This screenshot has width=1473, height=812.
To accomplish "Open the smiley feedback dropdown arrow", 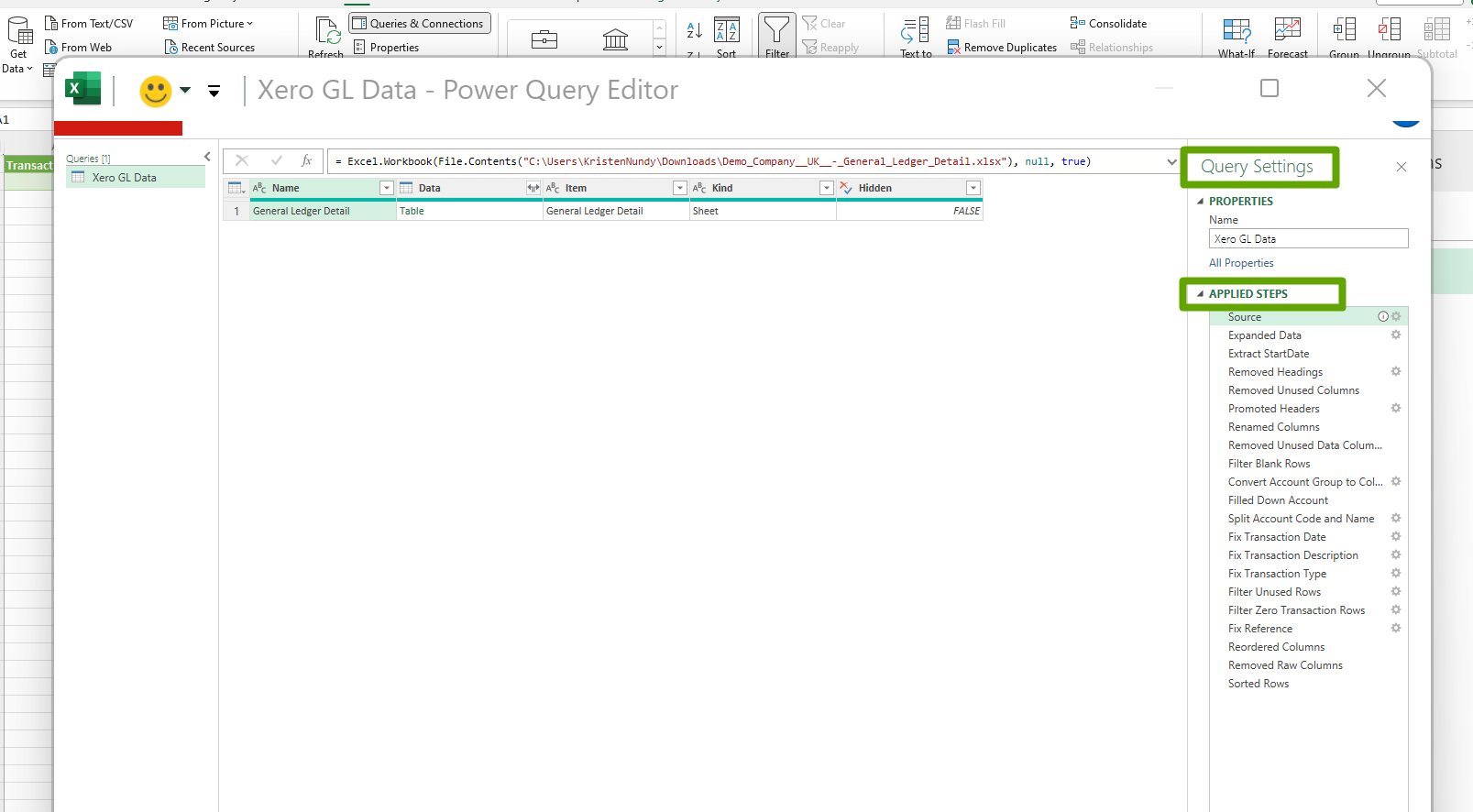I will 185,90.
